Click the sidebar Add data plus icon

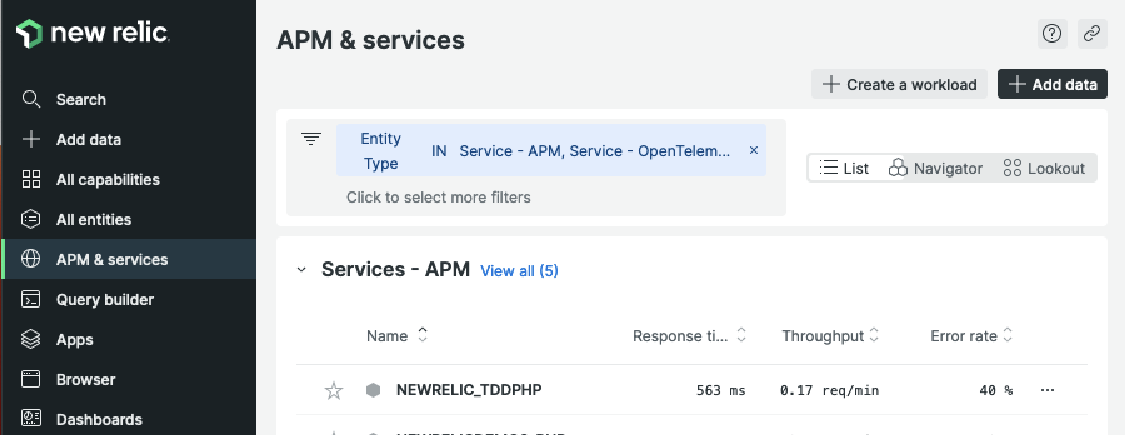[x=31, y=139]
